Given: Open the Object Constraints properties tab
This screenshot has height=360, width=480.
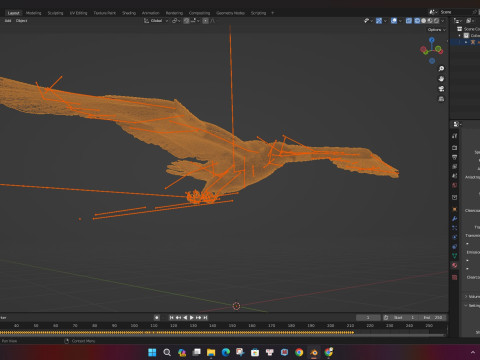Looking at the screenshot, I should [454, 247].
